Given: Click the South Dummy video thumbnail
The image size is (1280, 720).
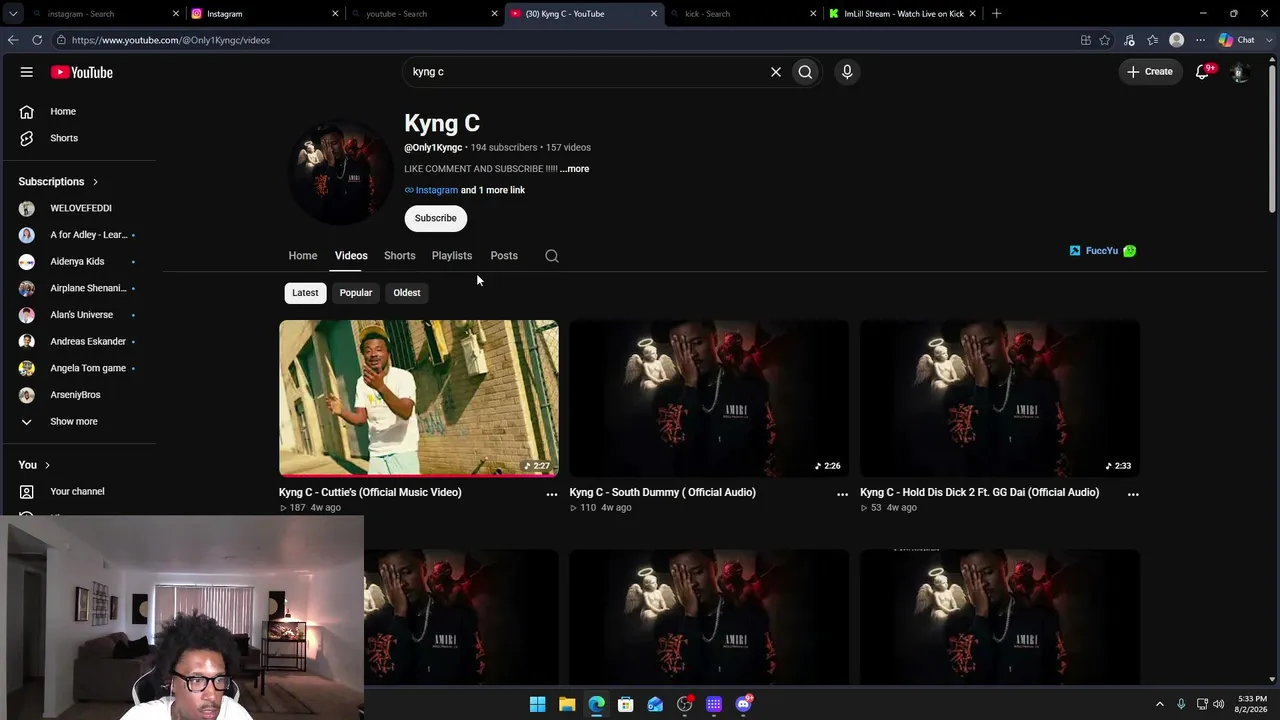Looking at the screenshot, I should pyautogui.click(x=709, y=398).
